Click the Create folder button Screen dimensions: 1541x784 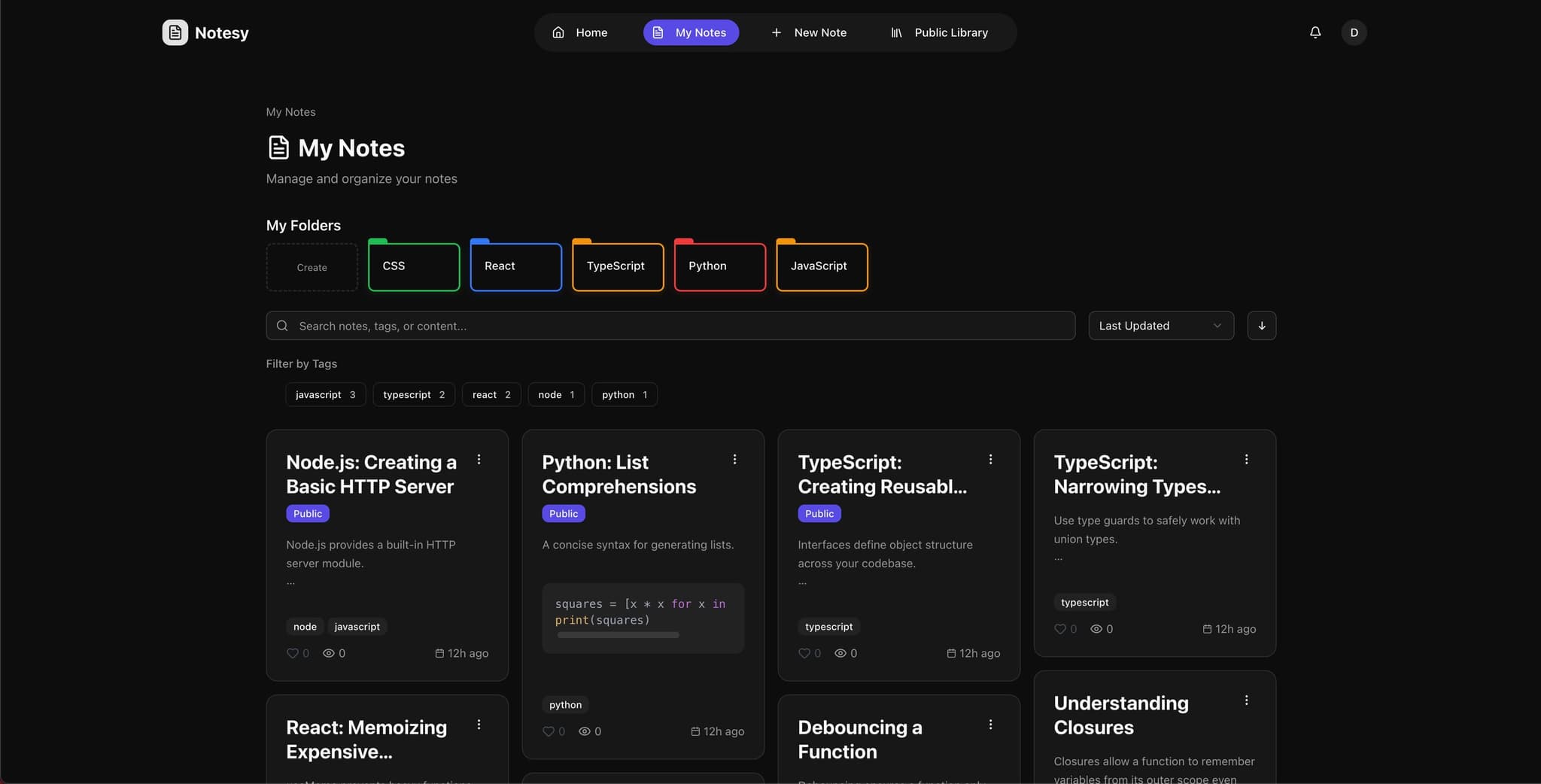point(312,267)
